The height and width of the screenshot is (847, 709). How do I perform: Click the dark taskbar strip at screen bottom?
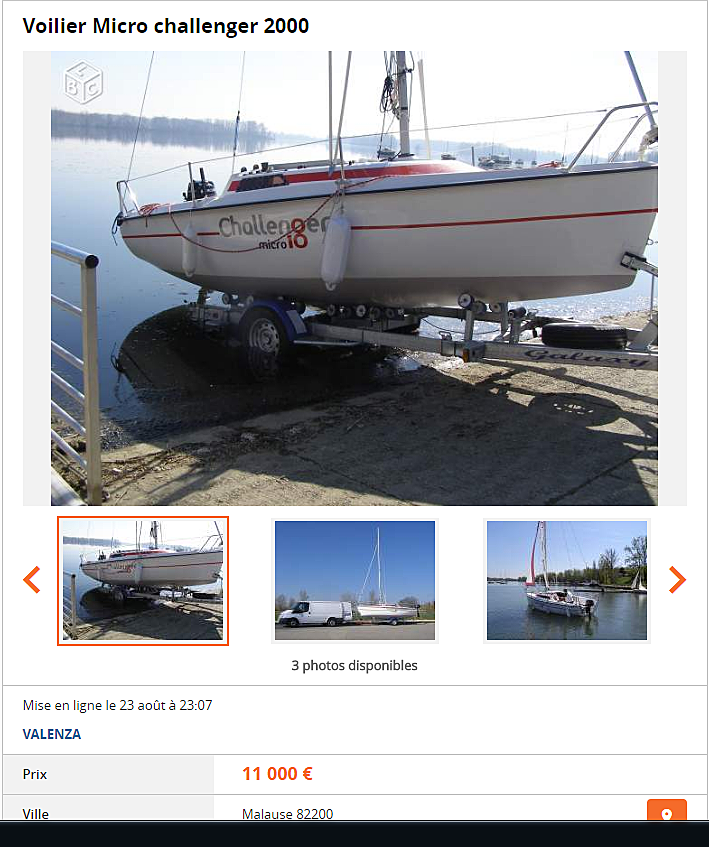[354, 833]
